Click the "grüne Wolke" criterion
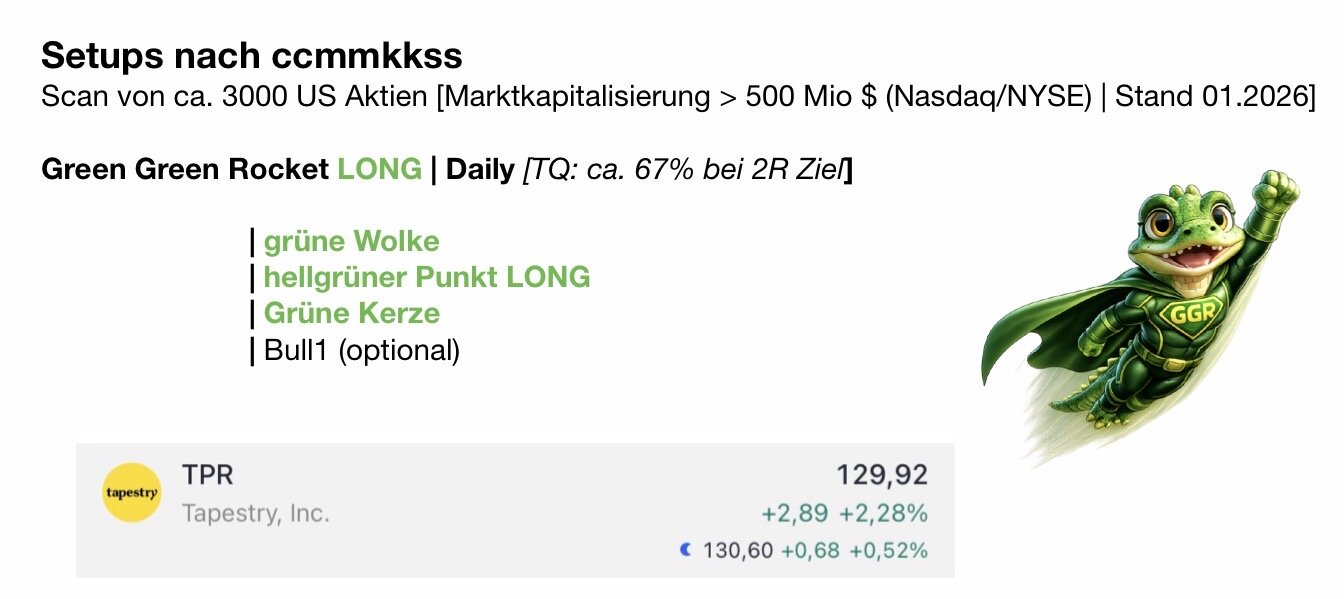The image size is (1344, 599). pyautogui.click(x=351, y=241)
